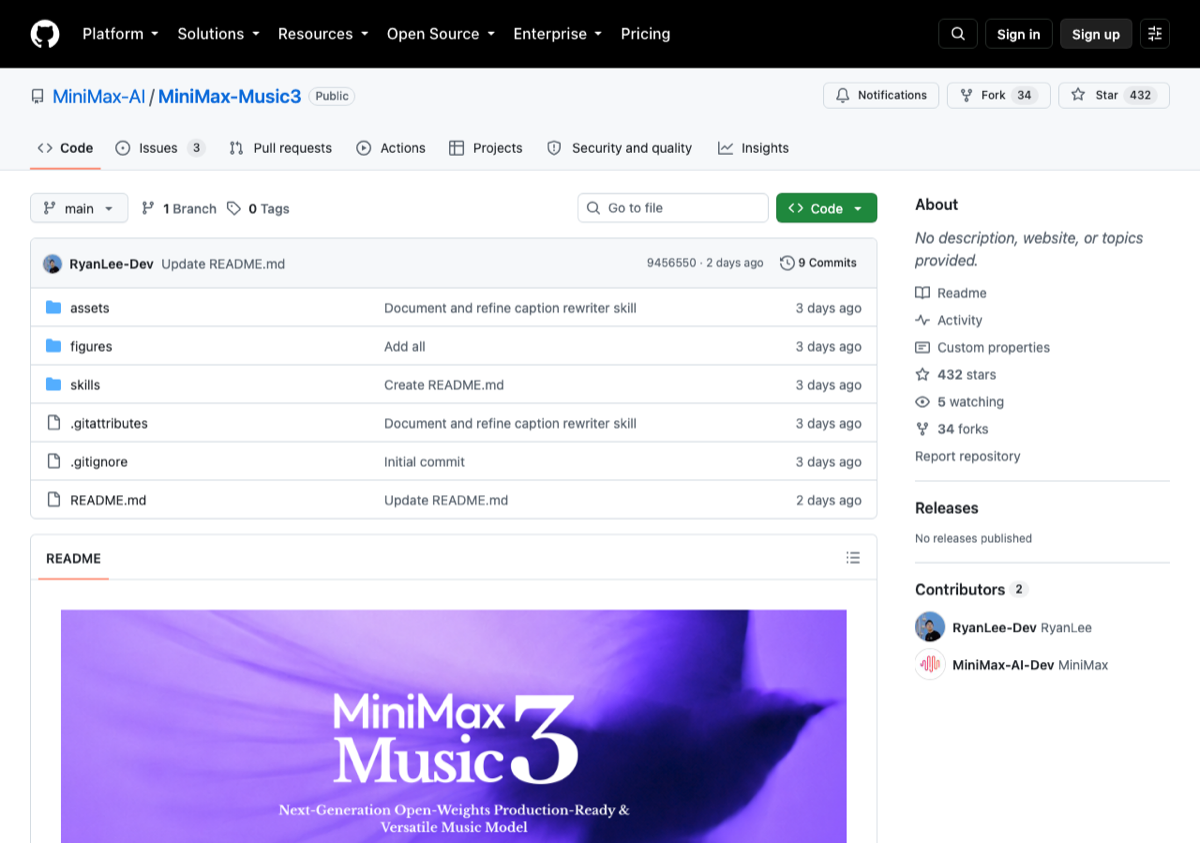Click the clock history icon beside 9 Commits
1200x843 pixels.
[787, 263]
